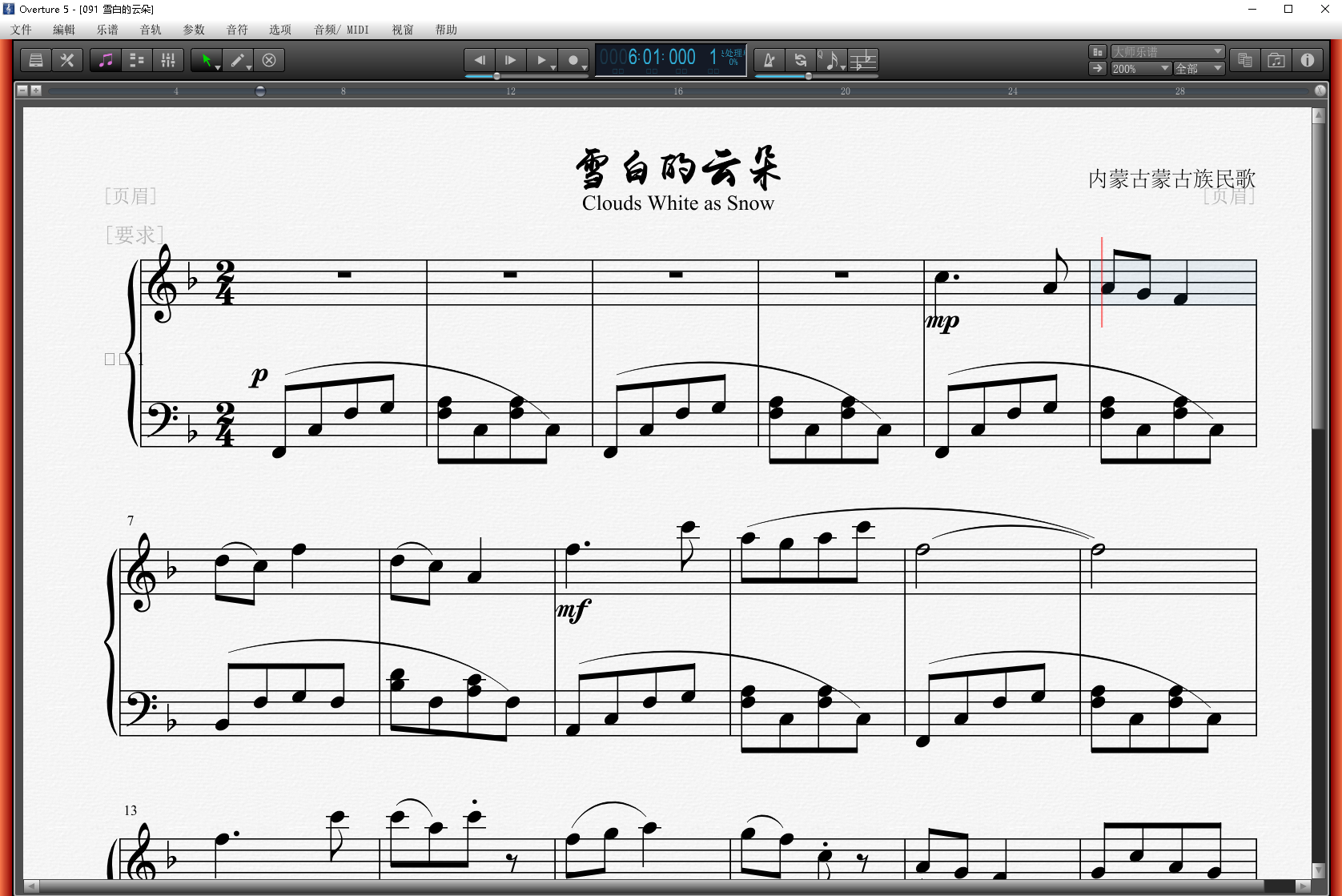The image size is (1342, 896).
Task: Open the 参数 menu
Action: click(194, 30)
